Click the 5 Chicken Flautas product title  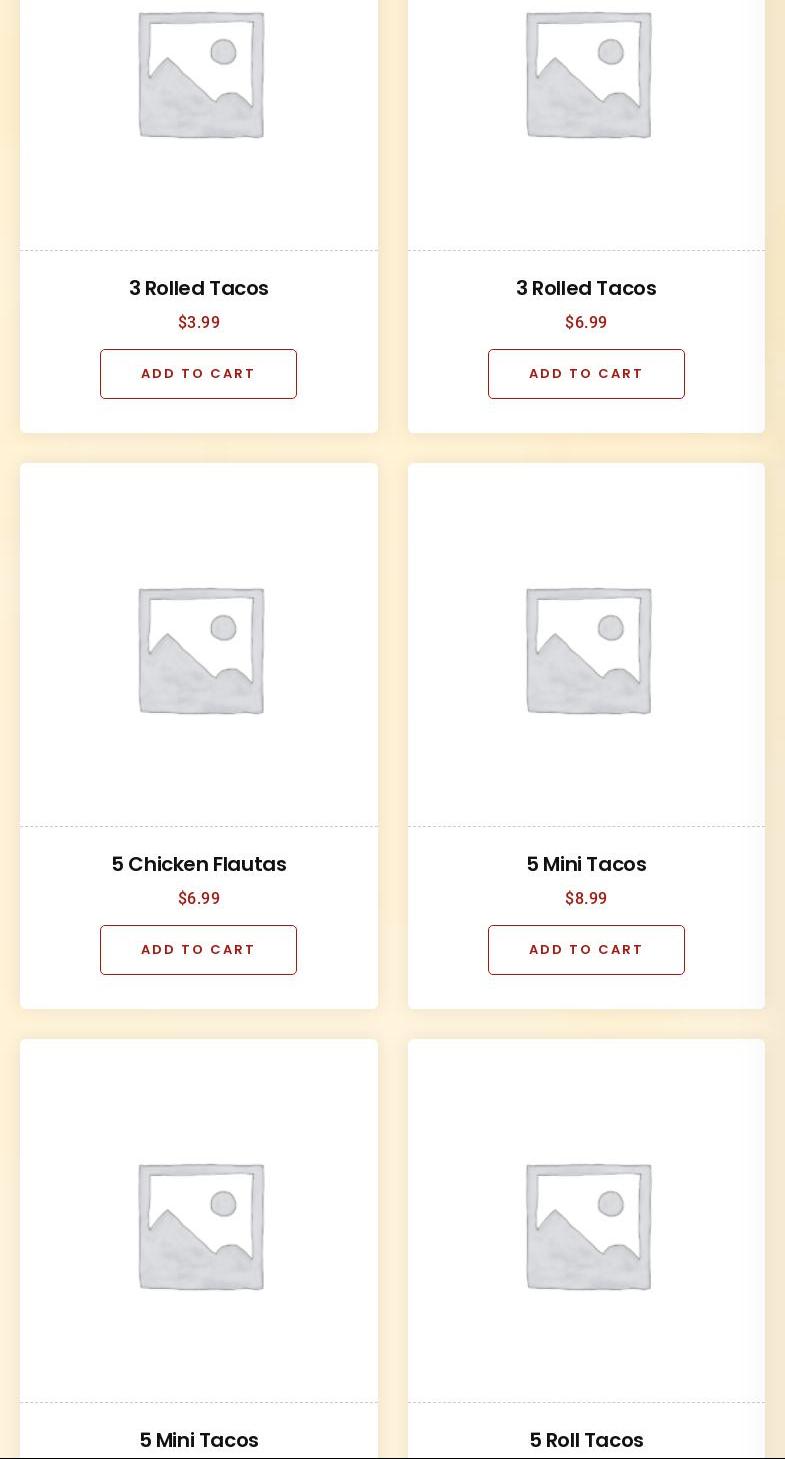tap(199, 864)
